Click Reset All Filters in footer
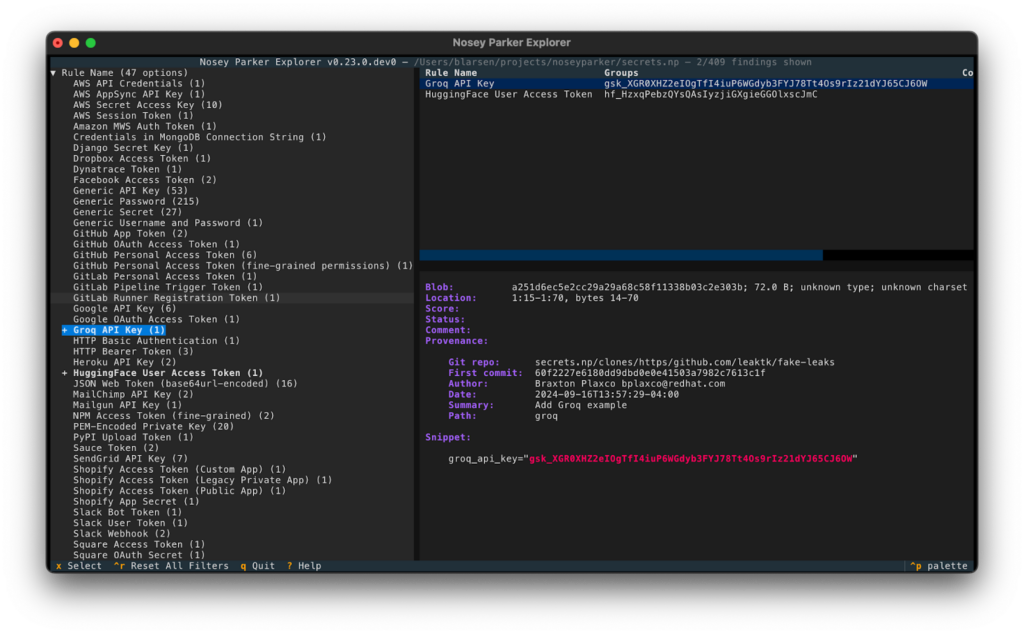Image resolution: width=1024 pixels, height=634 pixels. [x=171, y=566]
